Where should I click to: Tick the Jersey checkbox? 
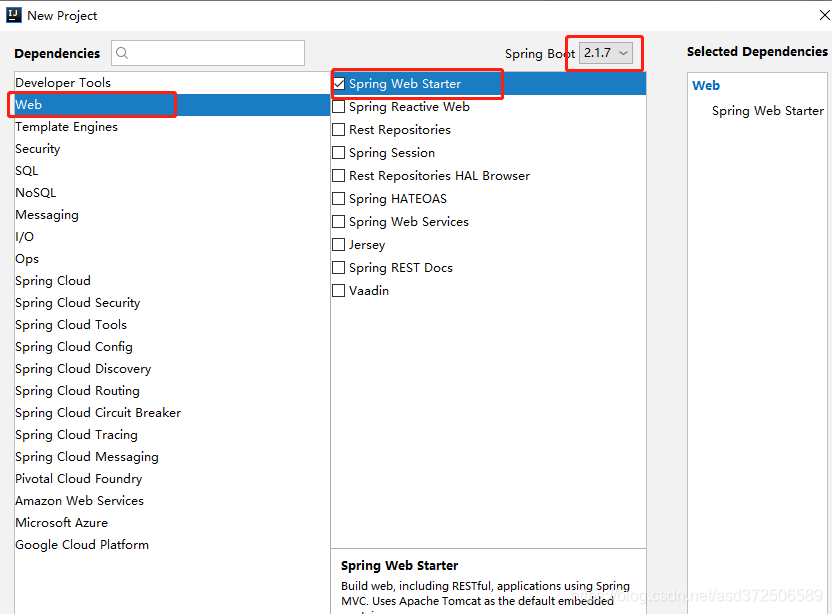tap(339, 245)
